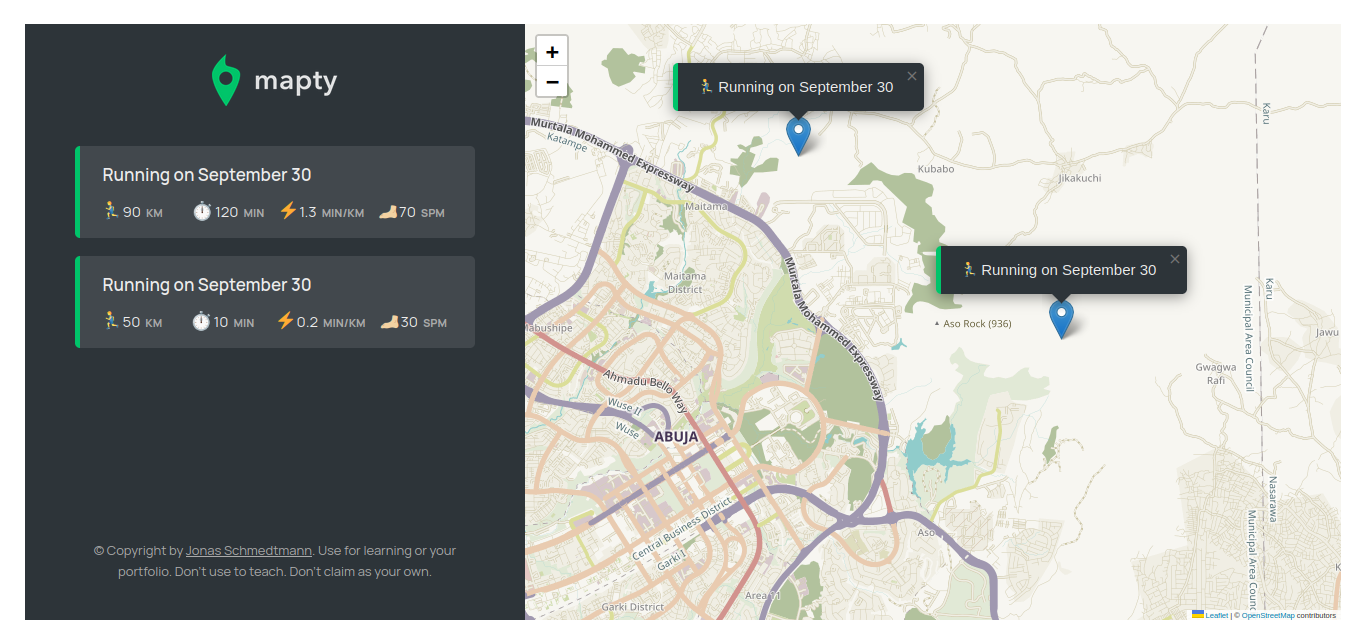The height and width of the screenshot is (620, 1364).
Task: Click the green mapty logo pin
Action: [226, 81]
